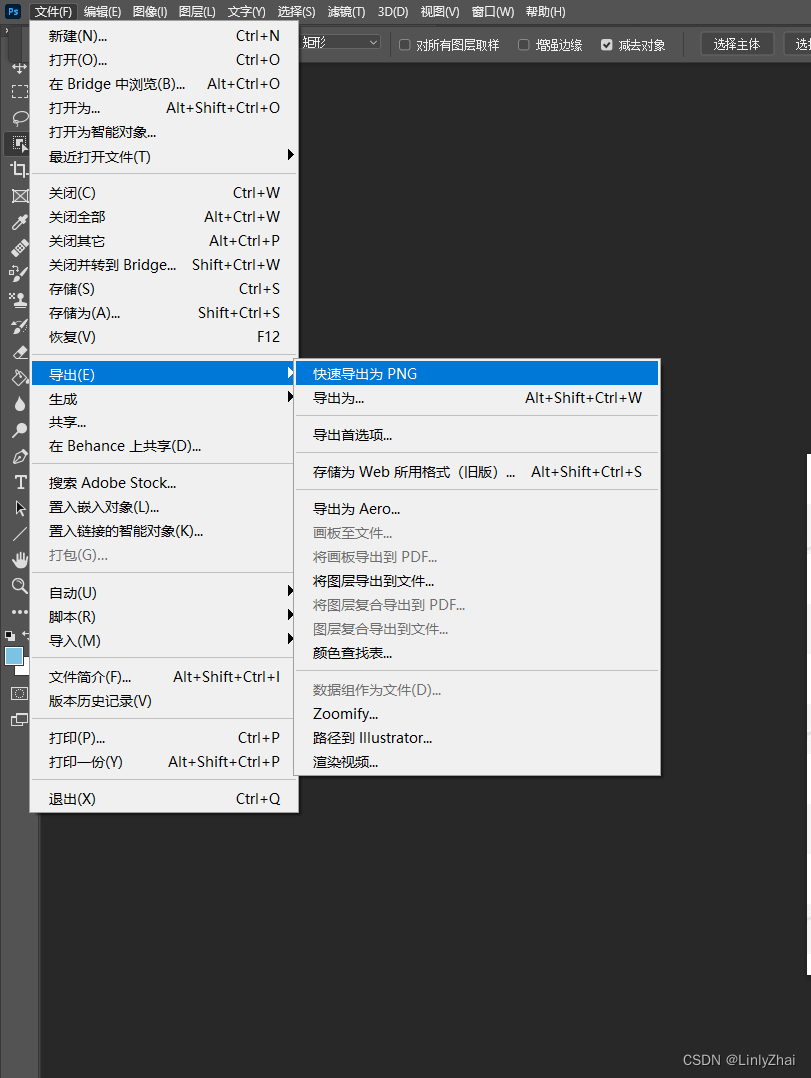Screen dimensions: 811x1078
Task: Click the default foreground/background colors icon
Action: 10,636
